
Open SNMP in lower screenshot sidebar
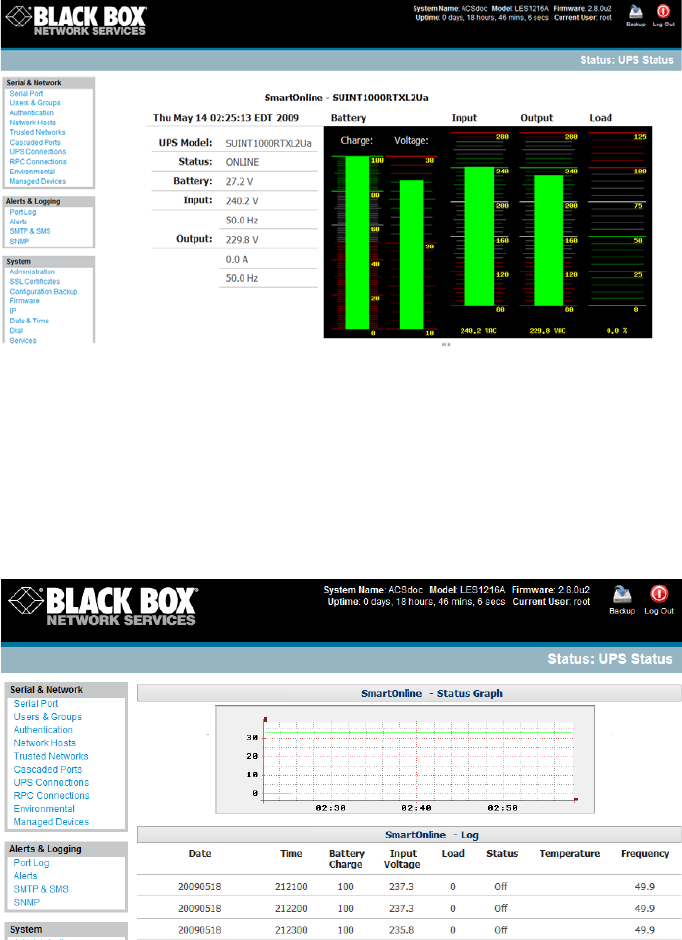pos(27,903)
